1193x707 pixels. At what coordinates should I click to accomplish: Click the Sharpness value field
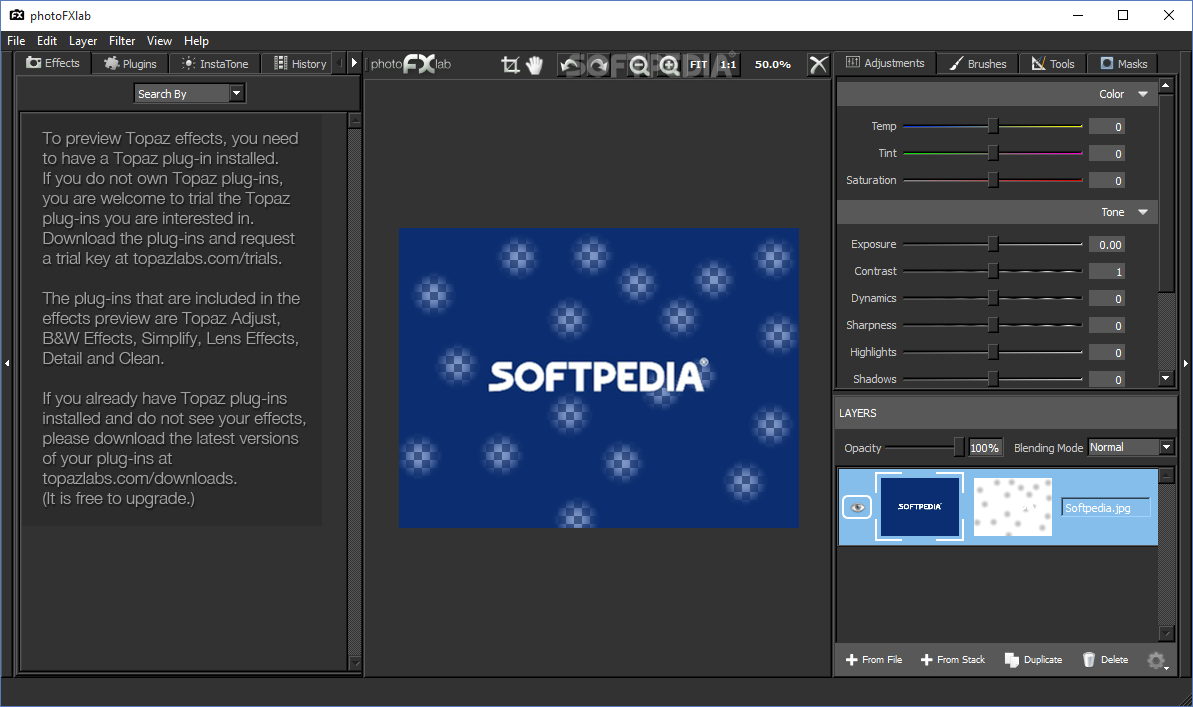[1107, 326]
